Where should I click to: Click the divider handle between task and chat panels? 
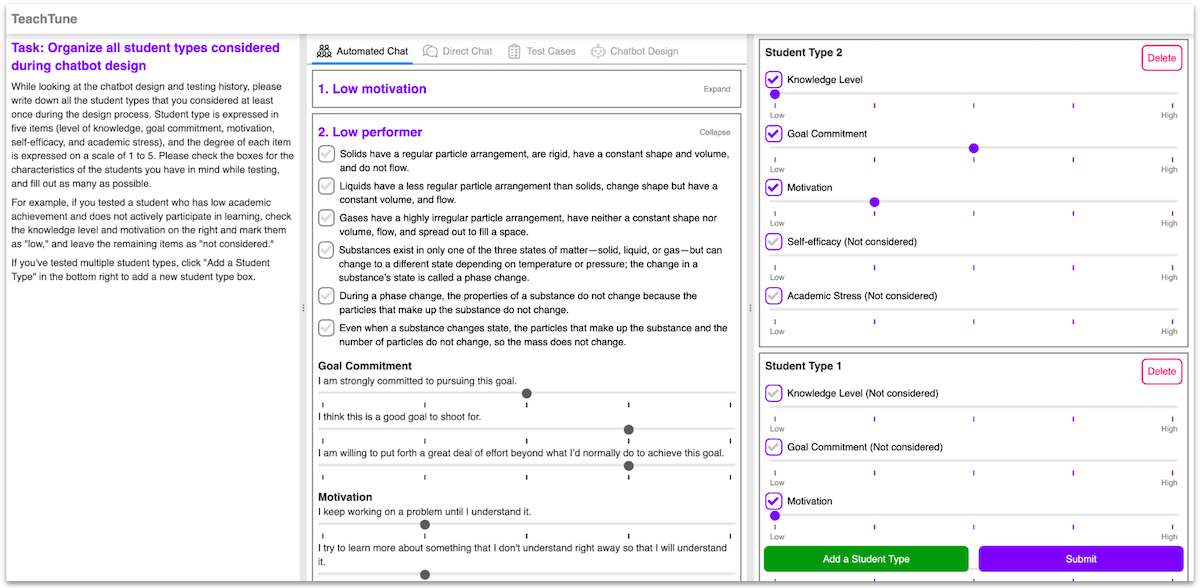(303, 308)
